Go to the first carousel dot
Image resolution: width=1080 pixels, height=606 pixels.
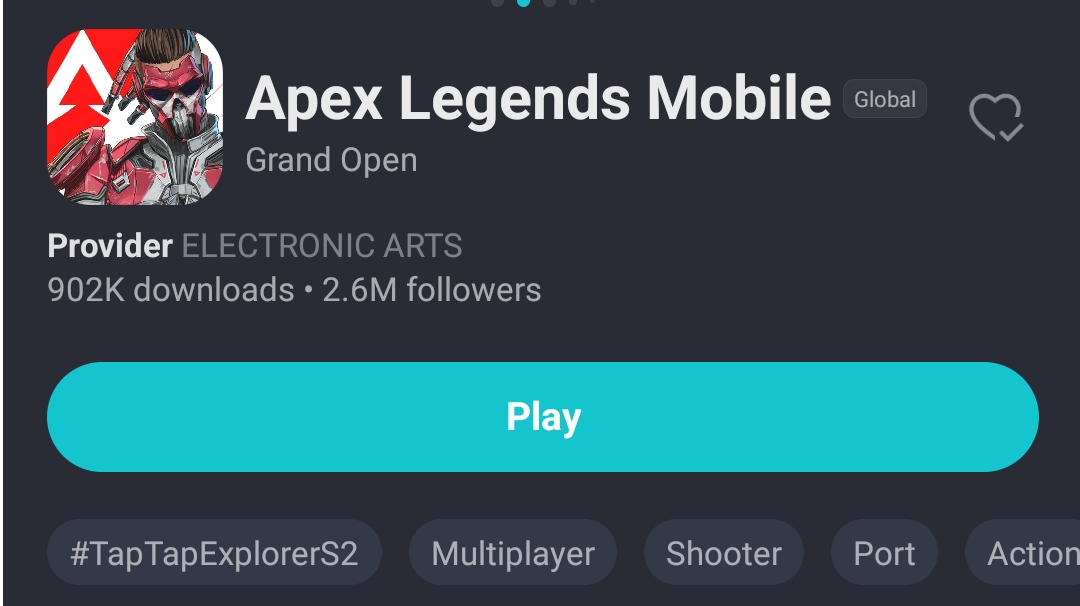[497, 2]
